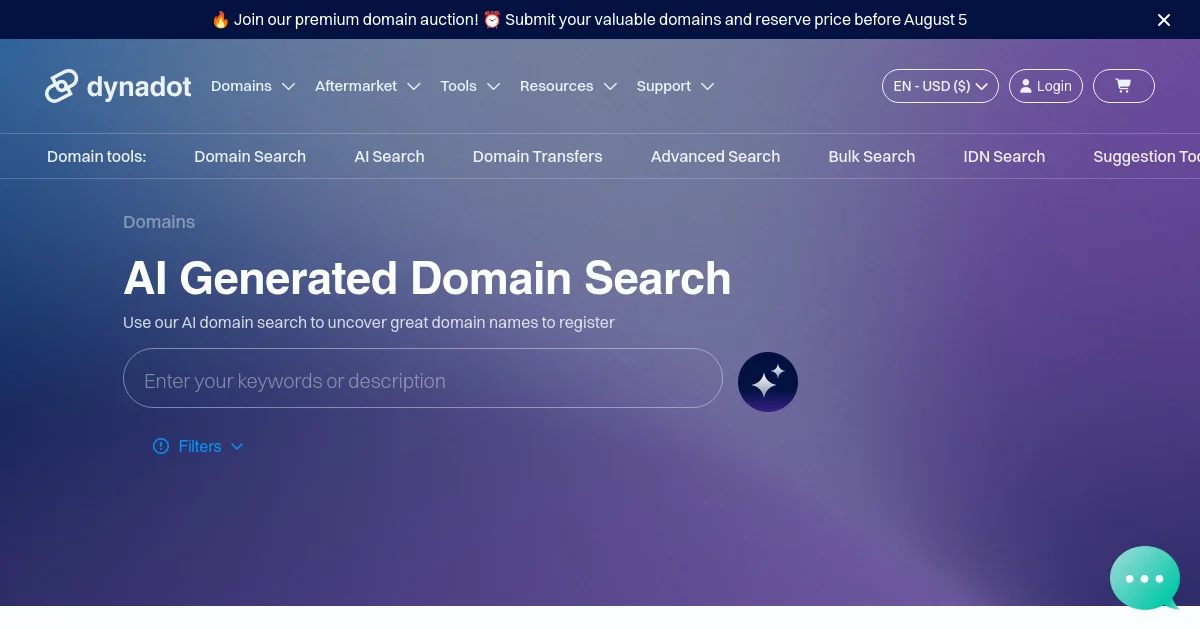This screenshot has width=1200, height=630.
Task: Click the premium domain auction banner text
Action: pyautogui.click(x=589, y=20)
